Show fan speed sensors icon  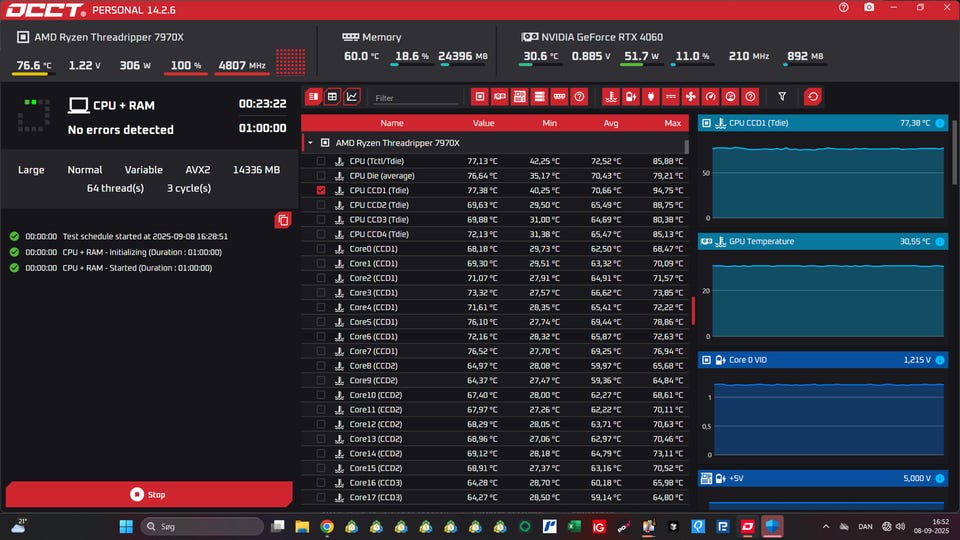pos(691,97)
